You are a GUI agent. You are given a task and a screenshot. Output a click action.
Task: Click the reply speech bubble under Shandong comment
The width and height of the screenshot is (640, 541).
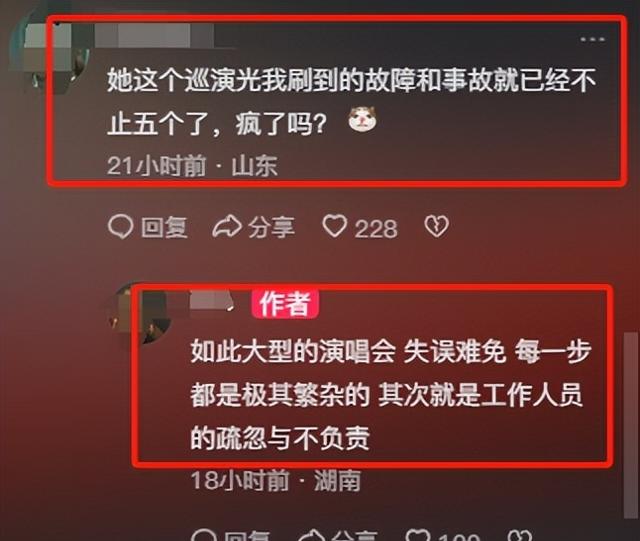click(x=120, y=227)
